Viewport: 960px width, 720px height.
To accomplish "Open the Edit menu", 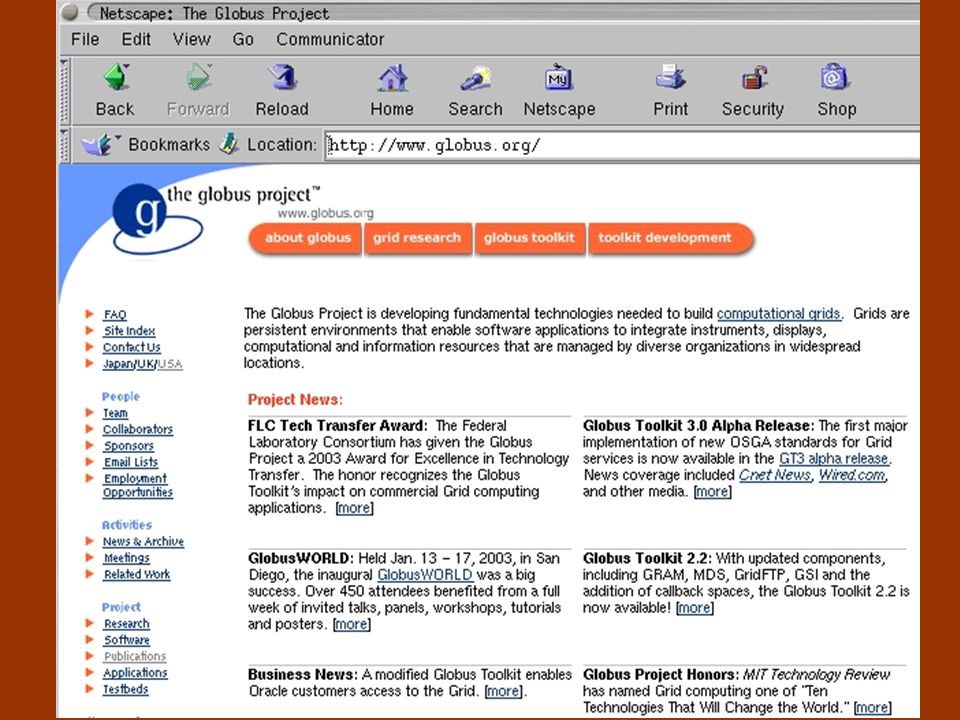I will pyautogui.click(x=136, y=39).
